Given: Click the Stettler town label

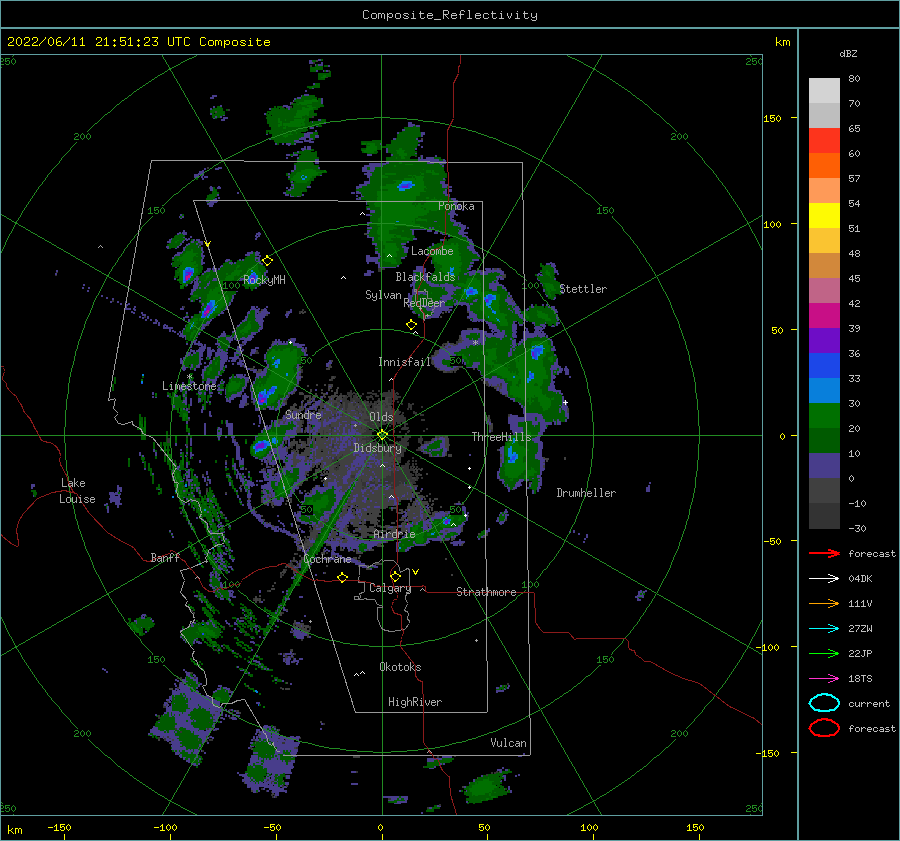Looking at the screenshot, I should coord(583,289).
